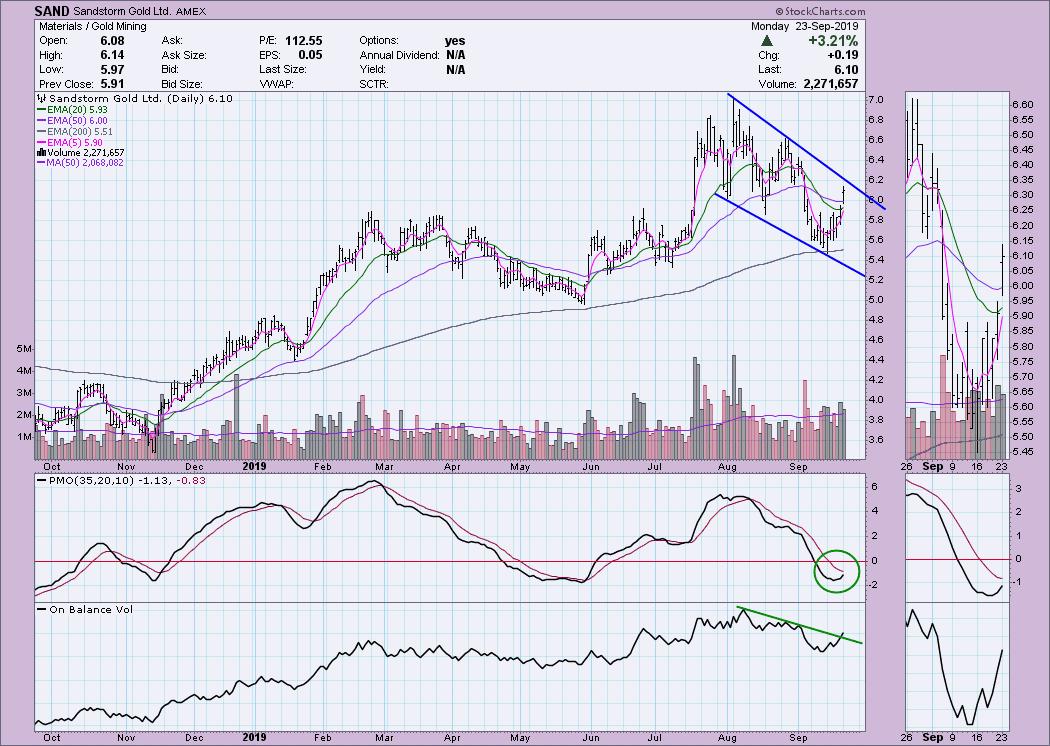Select the Prev Close value 5.91
This screenshot has height=746, width=1050.
111,84
